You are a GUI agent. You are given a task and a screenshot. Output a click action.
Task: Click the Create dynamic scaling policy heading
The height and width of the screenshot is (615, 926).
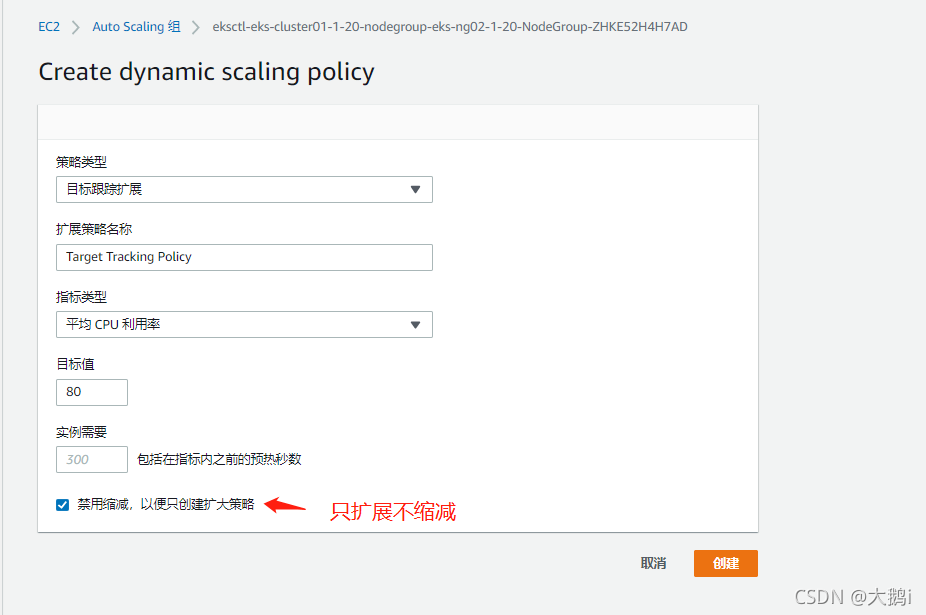[206, 72]
